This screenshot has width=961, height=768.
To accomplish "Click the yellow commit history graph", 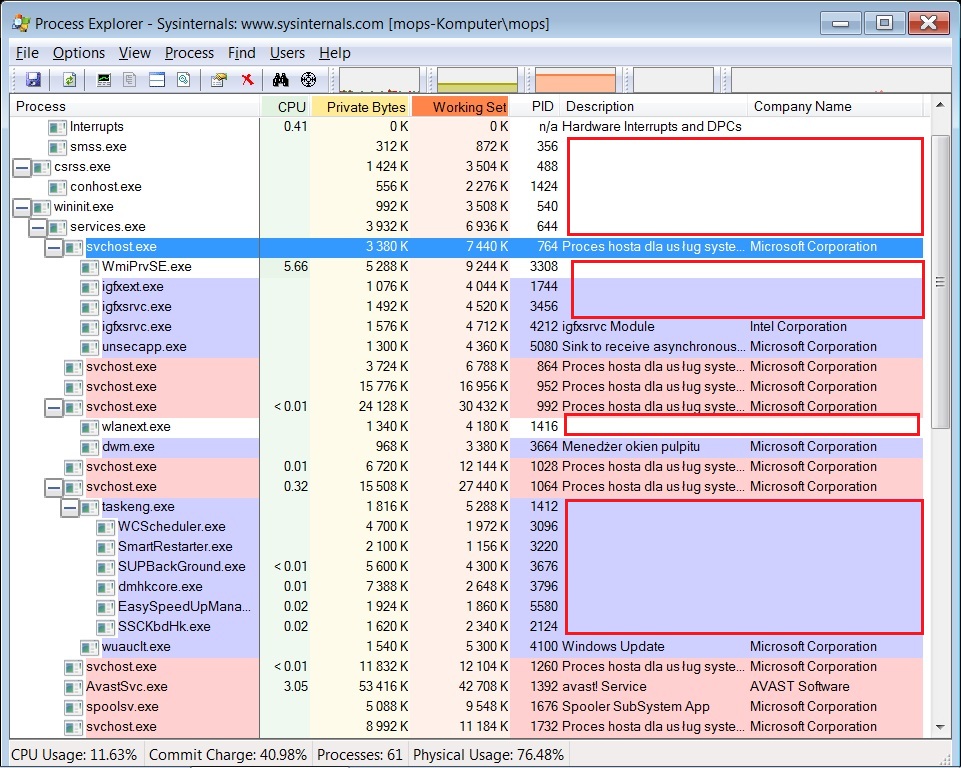I will pos(477,80).
